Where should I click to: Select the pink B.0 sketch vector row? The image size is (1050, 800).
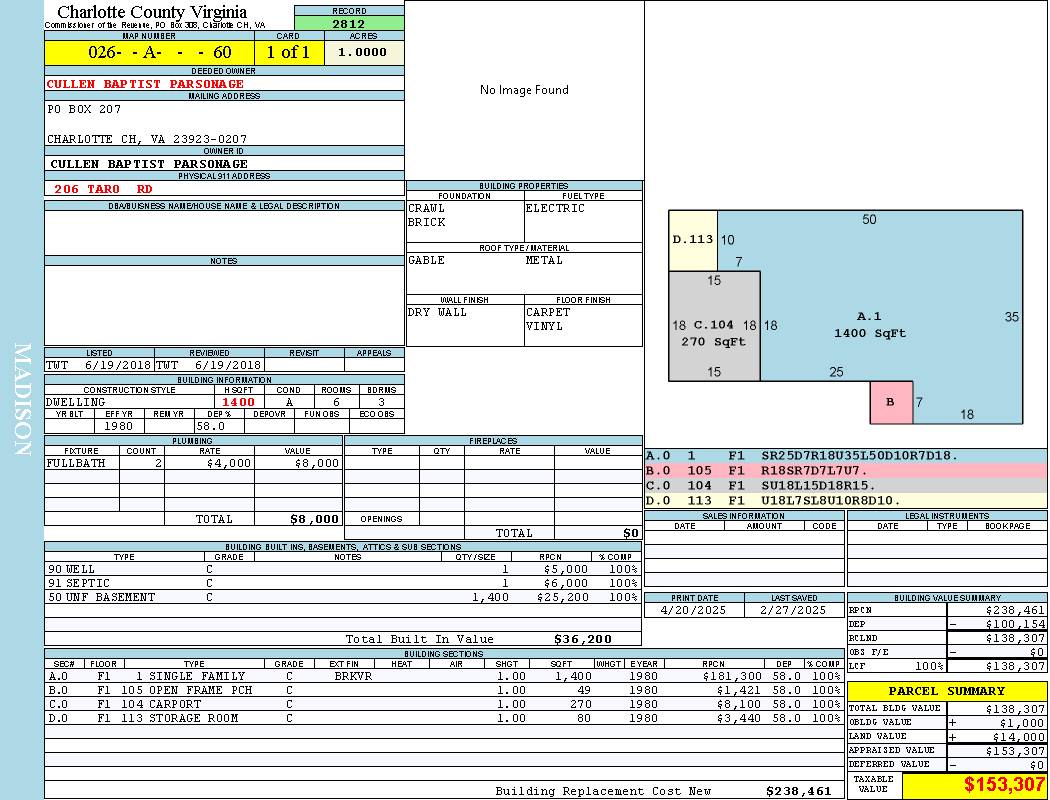(845, 470)
